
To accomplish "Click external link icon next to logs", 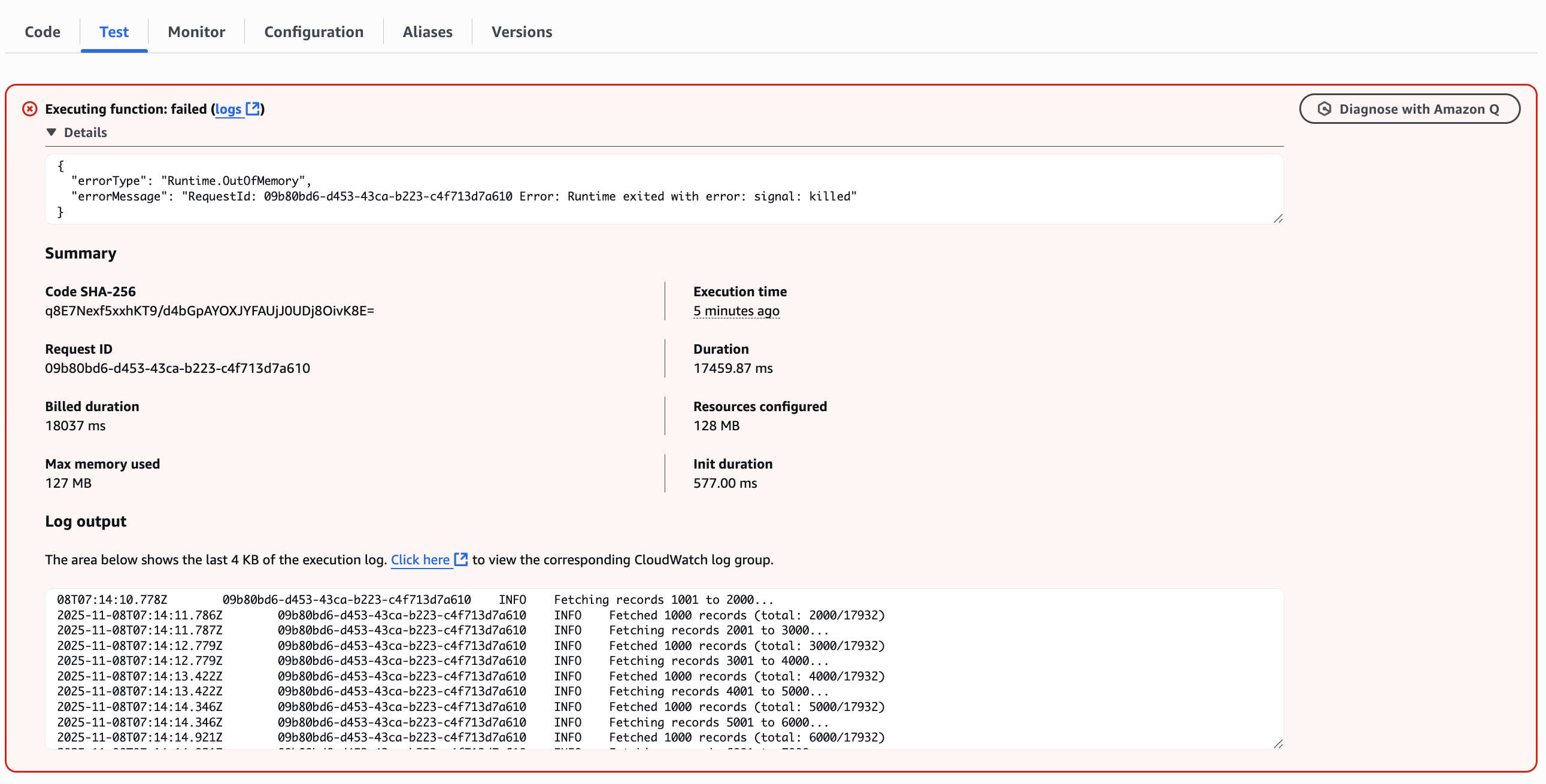I will coord(253,108).
